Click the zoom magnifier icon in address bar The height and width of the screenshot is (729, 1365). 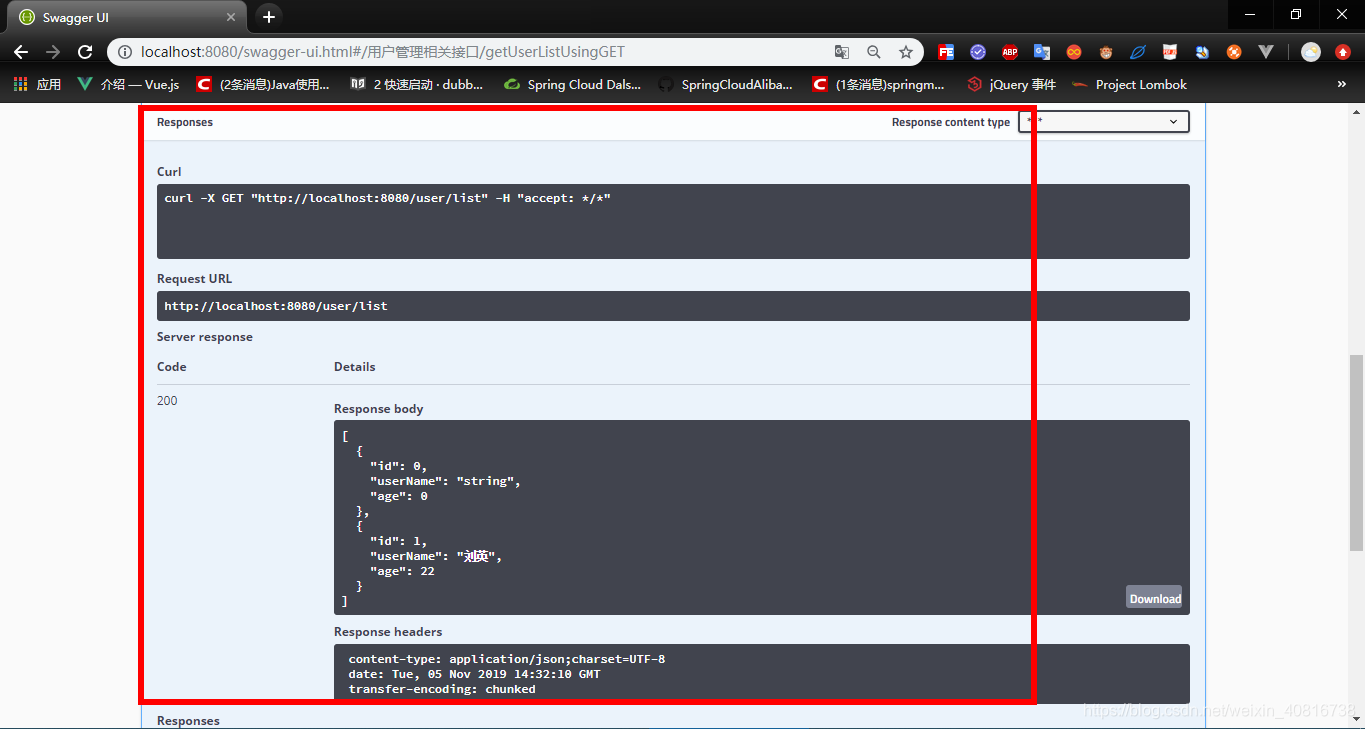pyautogui.click(x=874, y=52)
